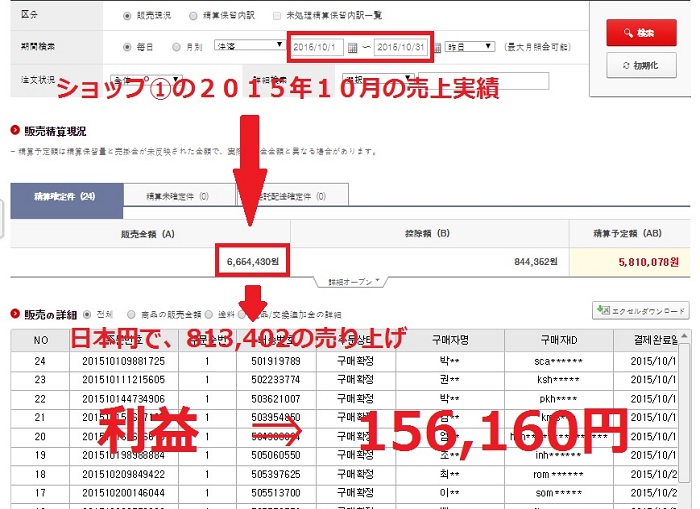This screenshot has width=700, height=509.
Task: Choose the 毎日 daily period radio
Action: click(127, 46)
